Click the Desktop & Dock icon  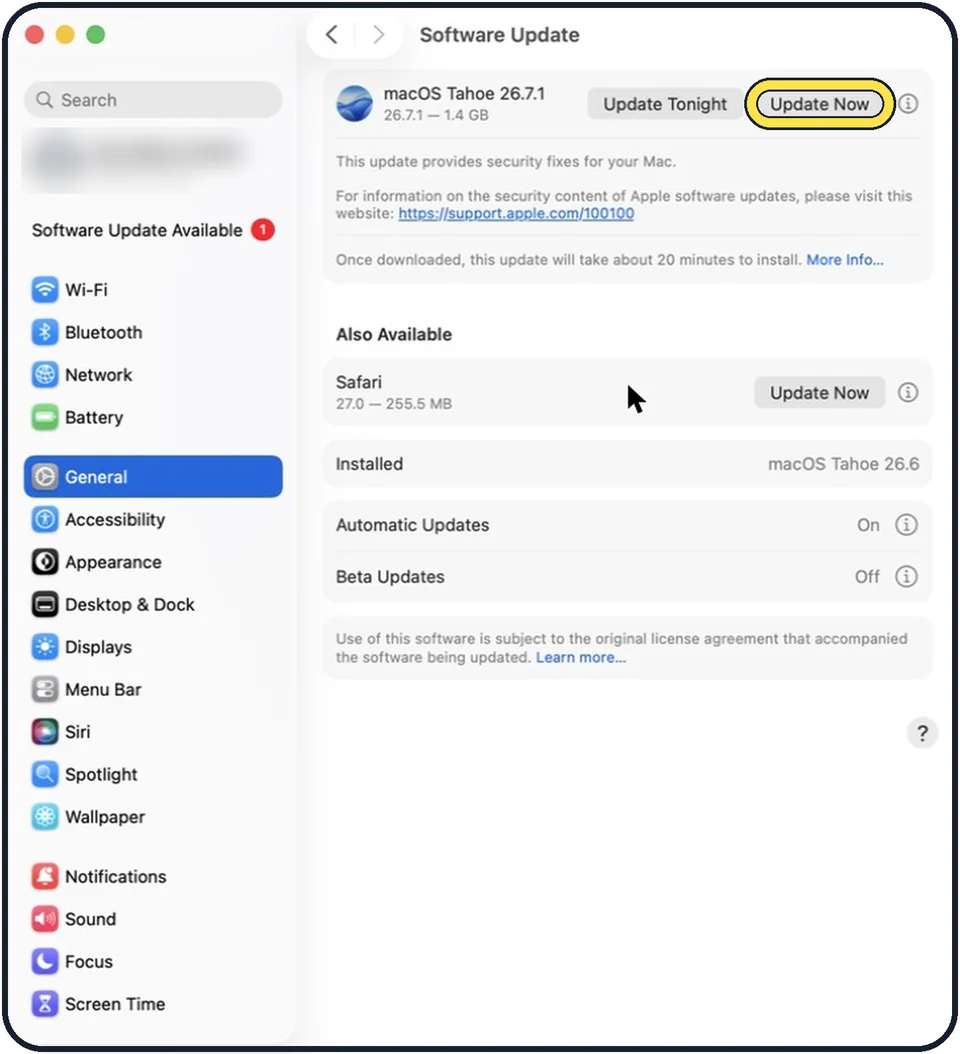44,604
